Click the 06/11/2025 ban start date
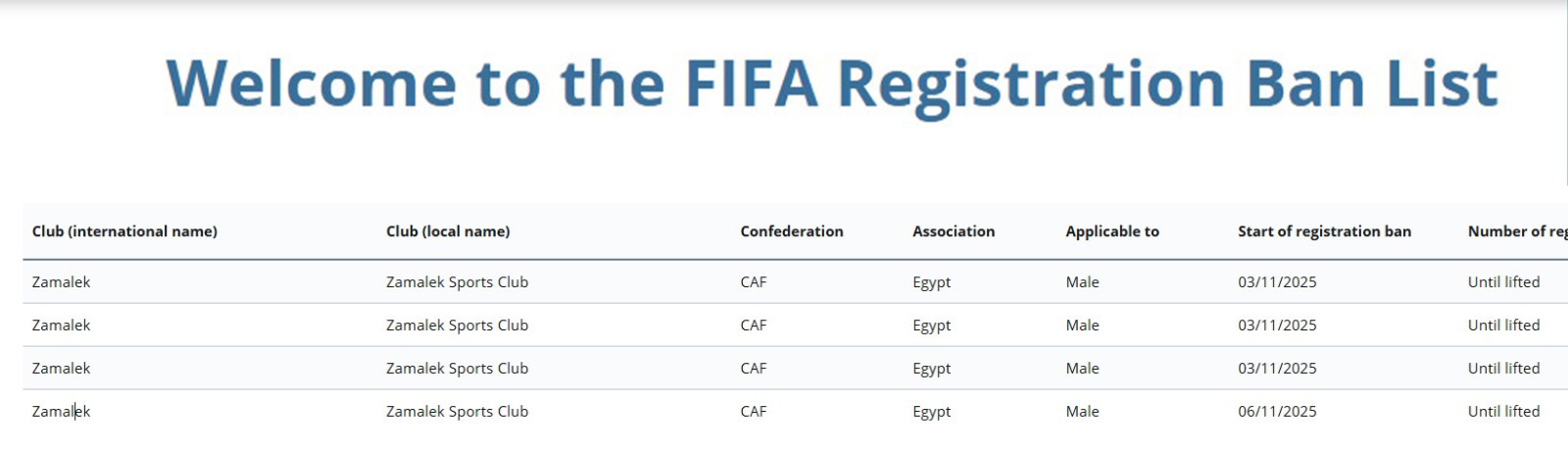1568x452 pixels. pyautogui.click(x=1277, y=412)
